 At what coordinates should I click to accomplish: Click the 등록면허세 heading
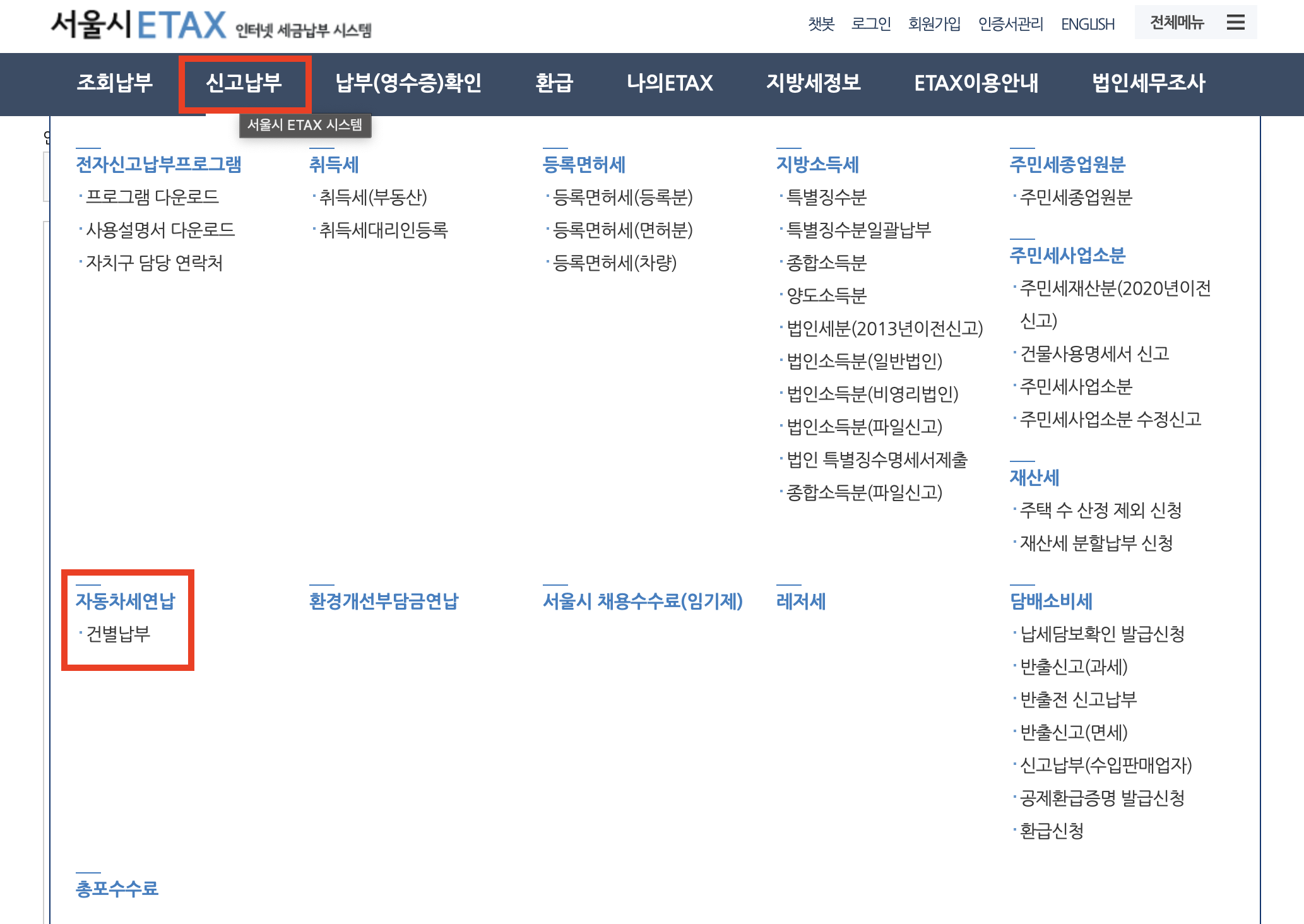coord(584,165)
